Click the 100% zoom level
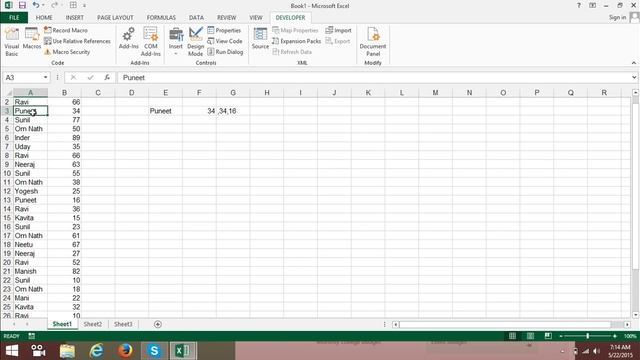 [630, 336]
